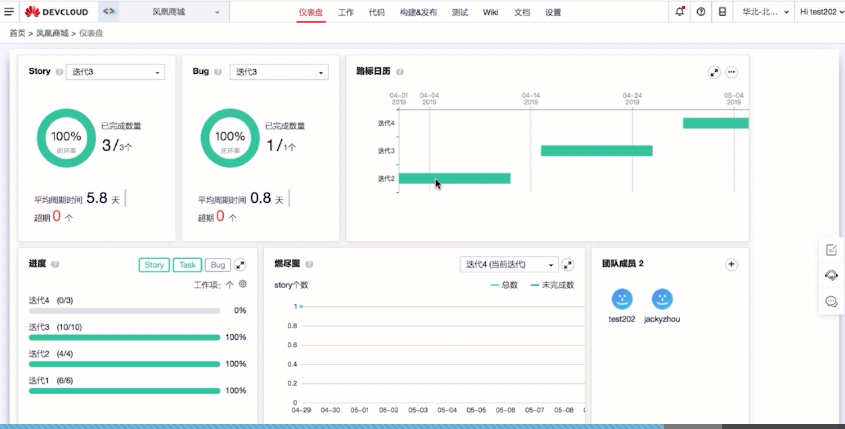Click the 迭代1 (6/6) progress bar
The image size is (845, 429).
124,391
